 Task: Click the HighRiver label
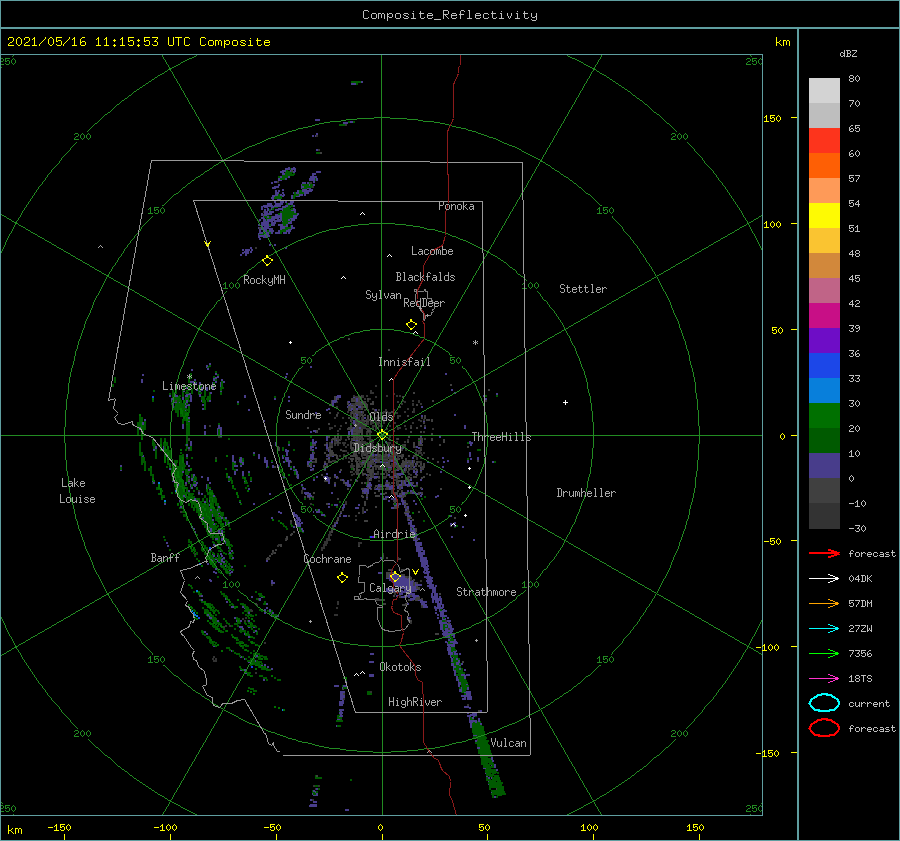coord(415,703)
